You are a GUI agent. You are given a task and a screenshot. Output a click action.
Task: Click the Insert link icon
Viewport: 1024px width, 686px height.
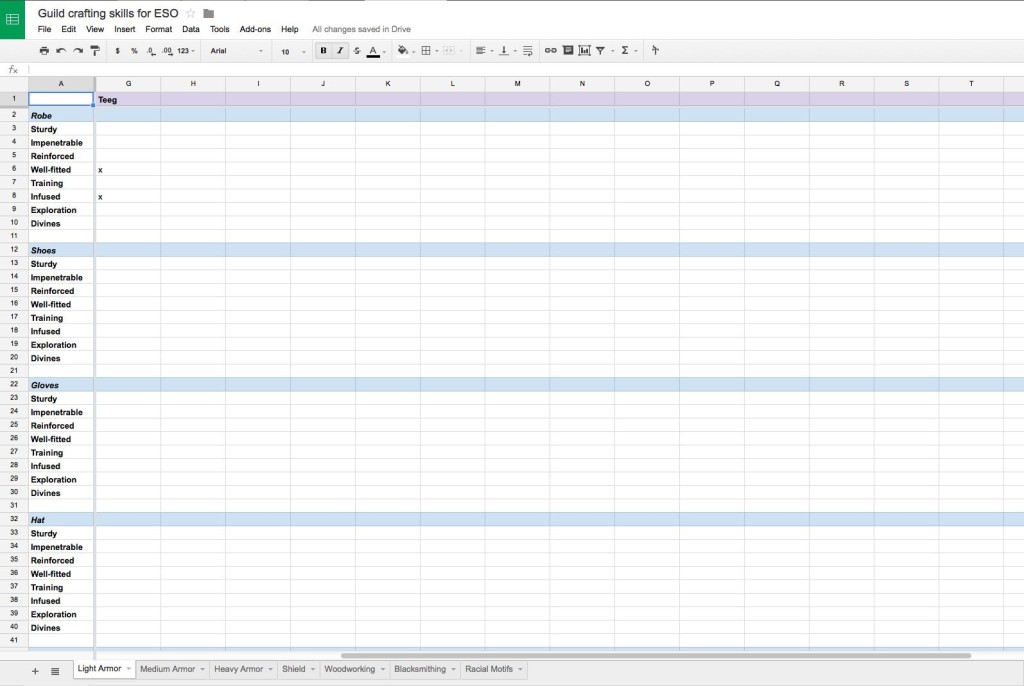pyautogui.click(x=550, y=51)
